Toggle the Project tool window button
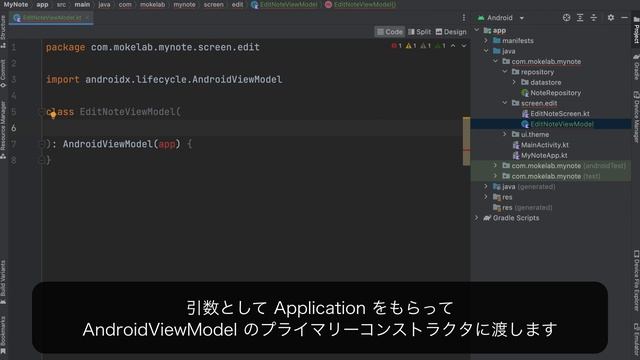640x360 pixels. point(636,30)
